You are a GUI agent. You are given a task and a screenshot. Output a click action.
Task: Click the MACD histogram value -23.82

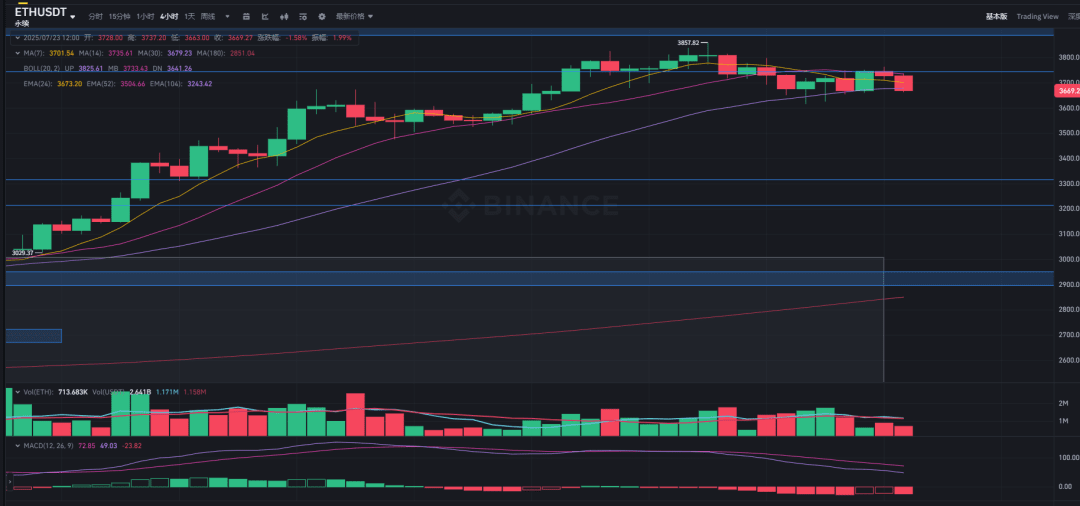pos(132,446)
